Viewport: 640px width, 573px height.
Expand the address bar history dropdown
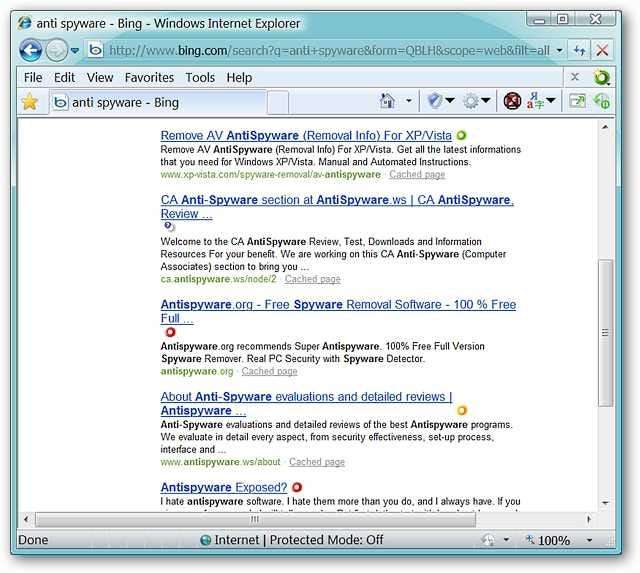tap(558, 50)
